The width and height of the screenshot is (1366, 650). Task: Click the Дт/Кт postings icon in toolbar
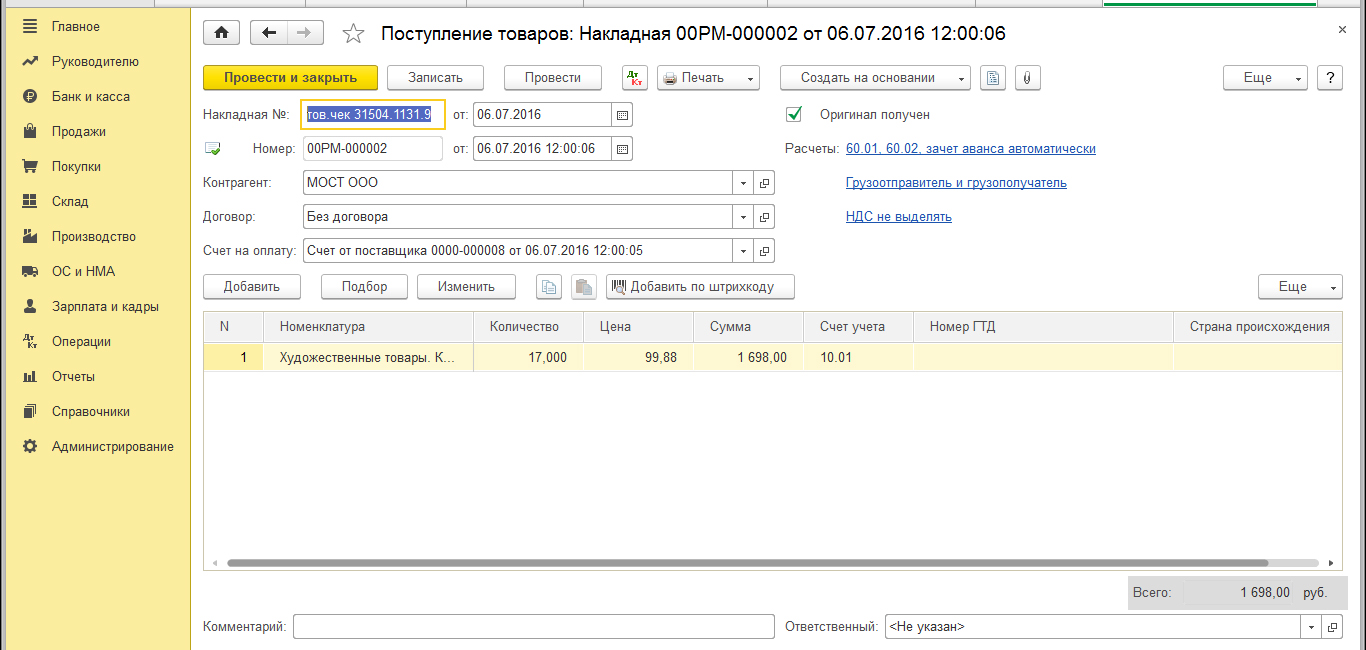click(x=635, y=78)
